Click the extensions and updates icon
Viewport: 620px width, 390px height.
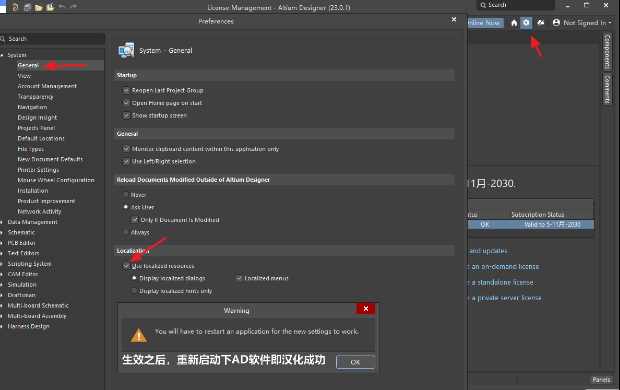tap(541, 23)
